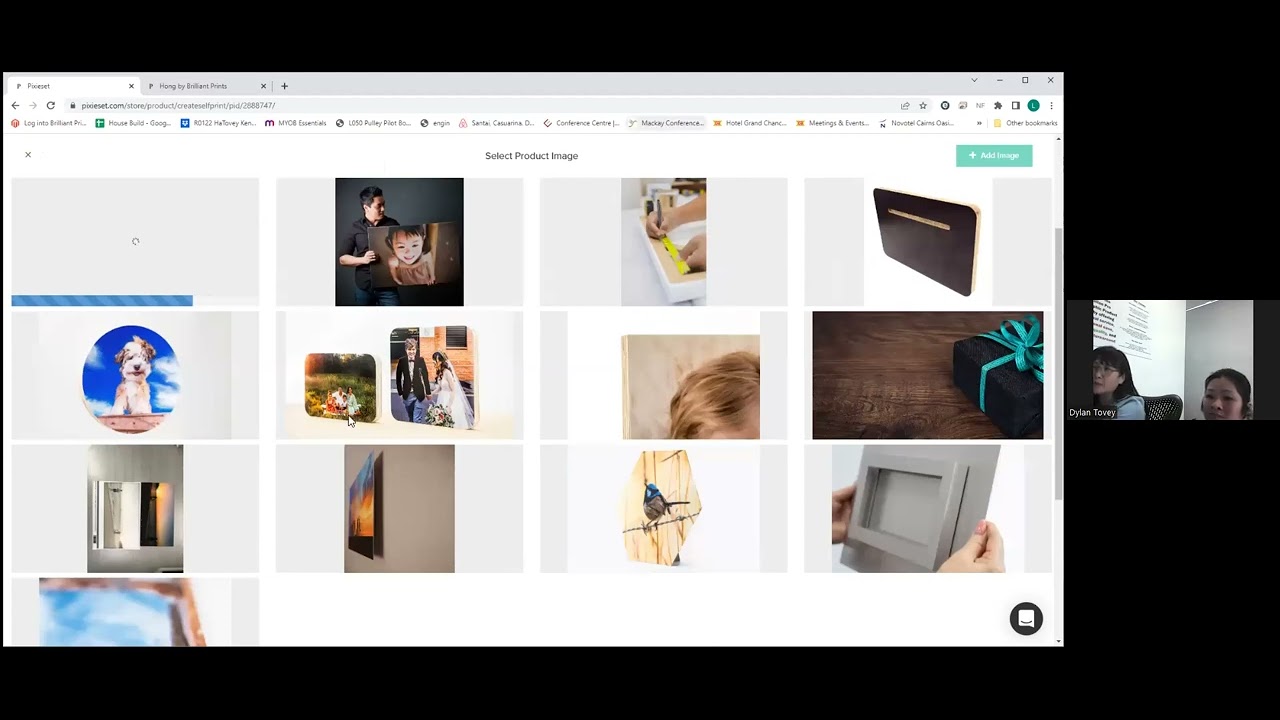1280x720 pixels.
Task: Toggle the browser side panel
Action: (1015, 105)
